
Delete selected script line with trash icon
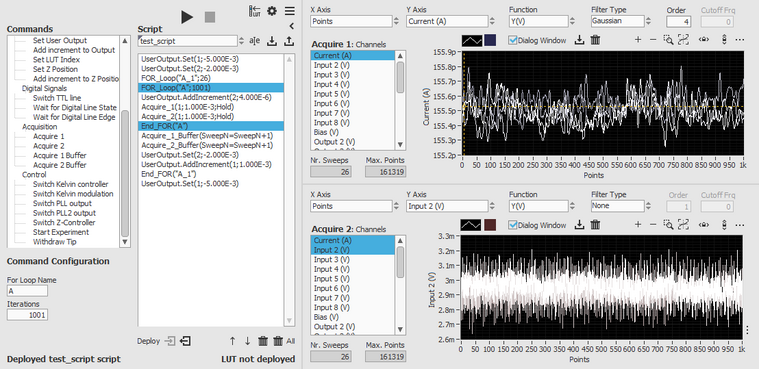pos(263,341)
